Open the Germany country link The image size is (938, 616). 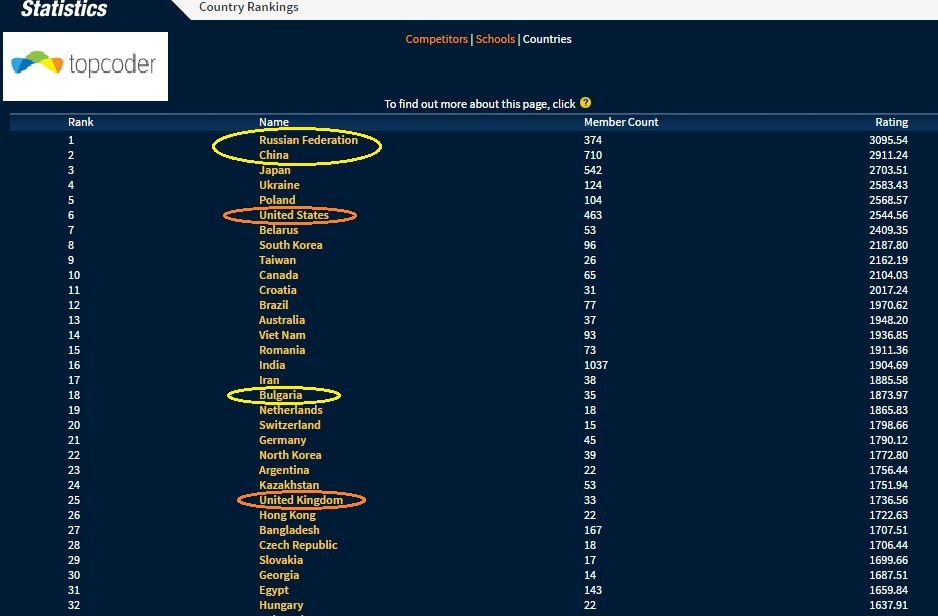(x=282, y=440)
